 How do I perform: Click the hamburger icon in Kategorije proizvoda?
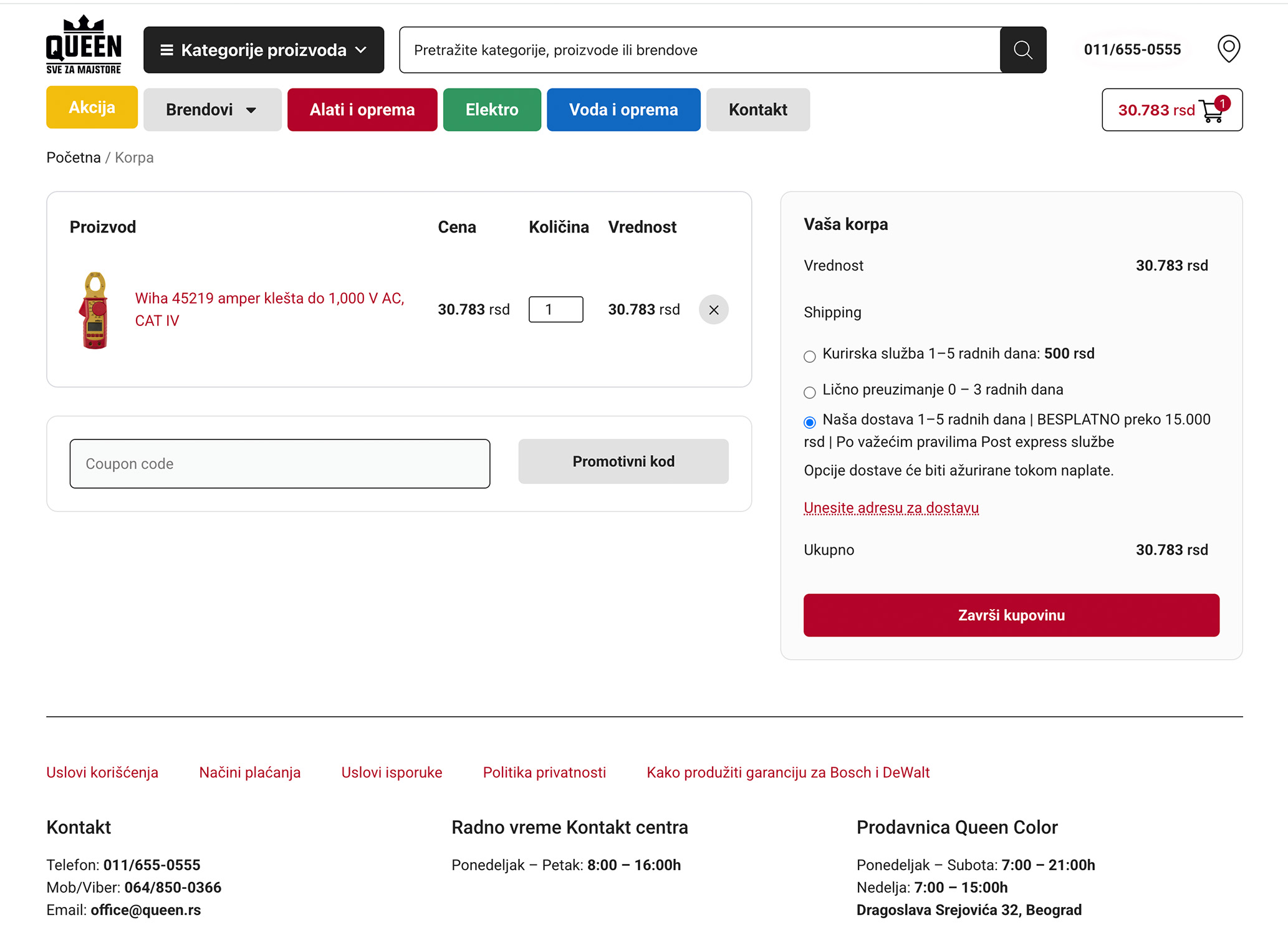166,50
